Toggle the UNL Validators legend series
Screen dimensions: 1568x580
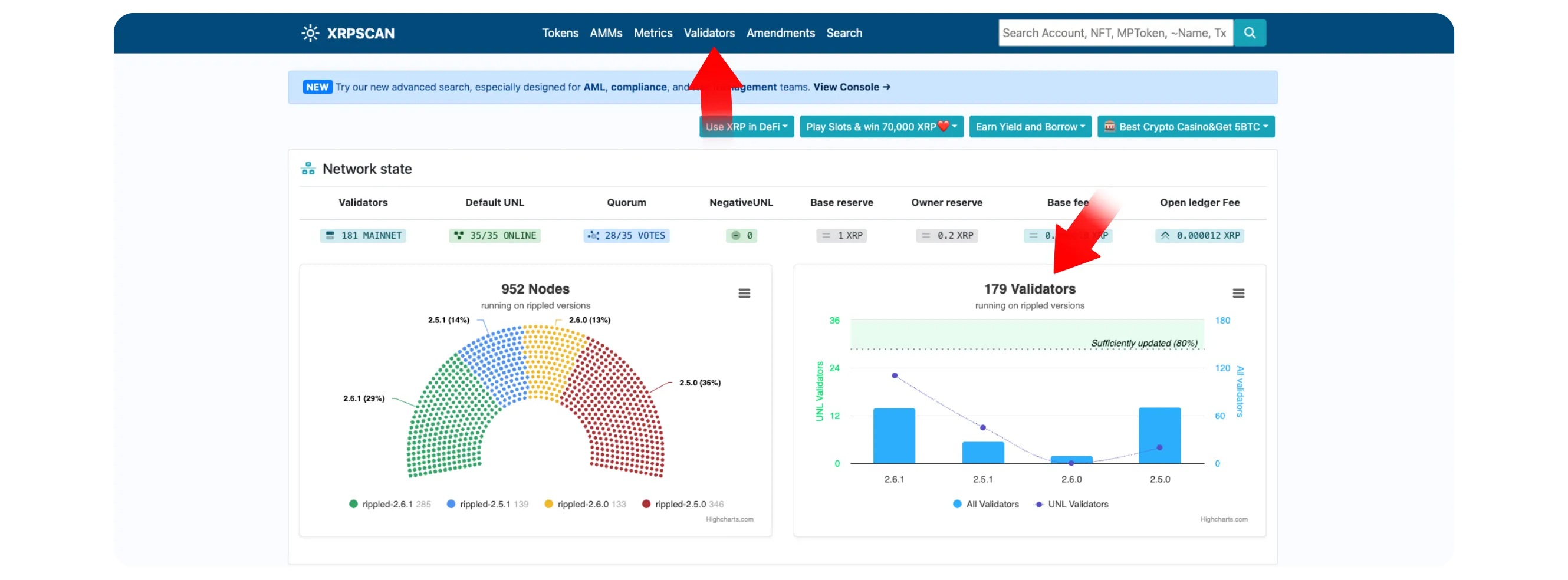pos(1071,504)
